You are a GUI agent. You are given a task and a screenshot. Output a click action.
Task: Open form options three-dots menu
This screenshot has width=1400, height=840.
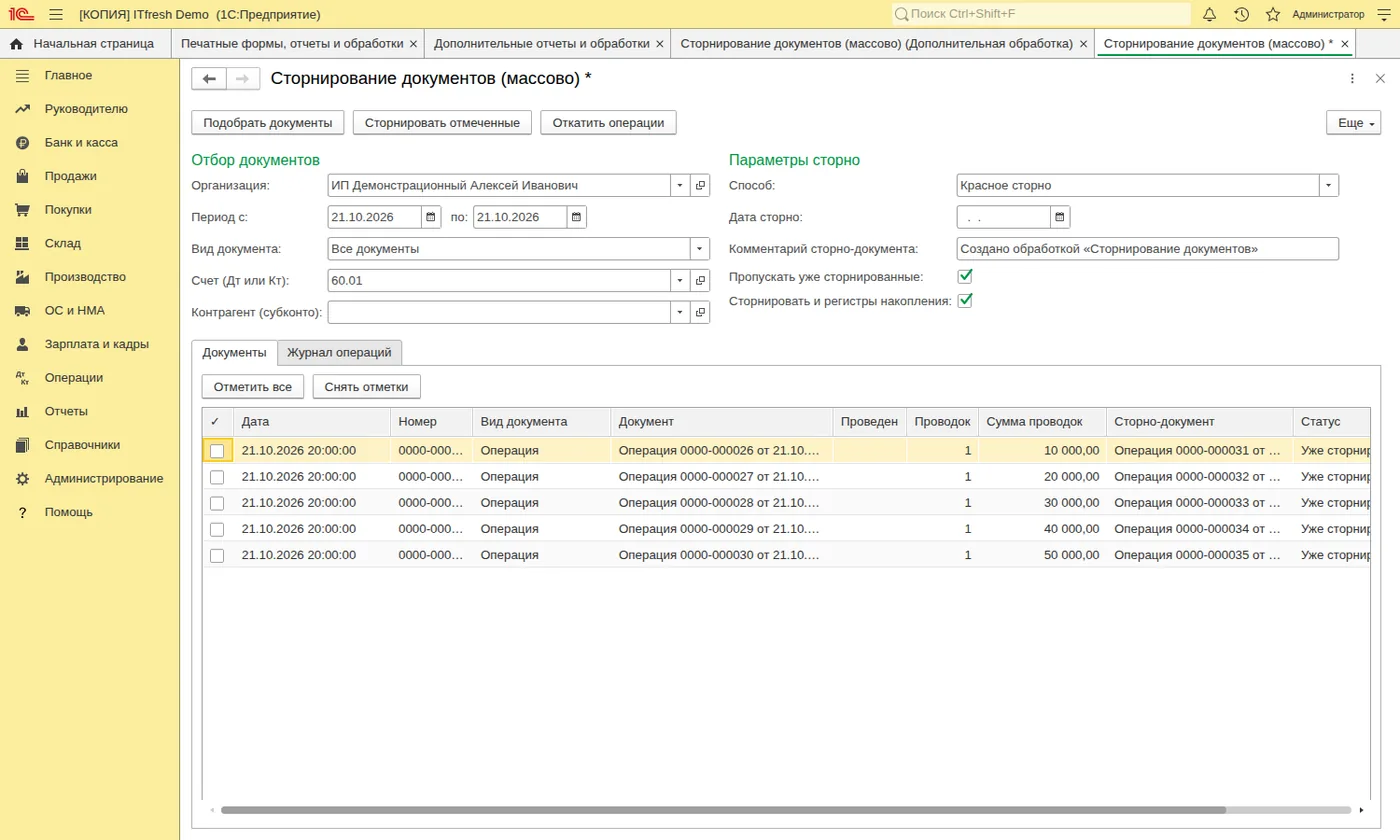coord(1352,79)
